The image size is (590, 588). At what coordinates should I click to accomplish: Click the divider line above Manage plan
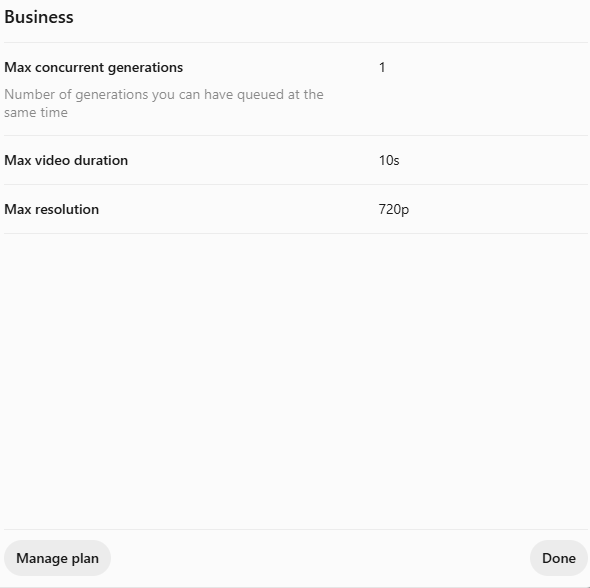[296, 529]
